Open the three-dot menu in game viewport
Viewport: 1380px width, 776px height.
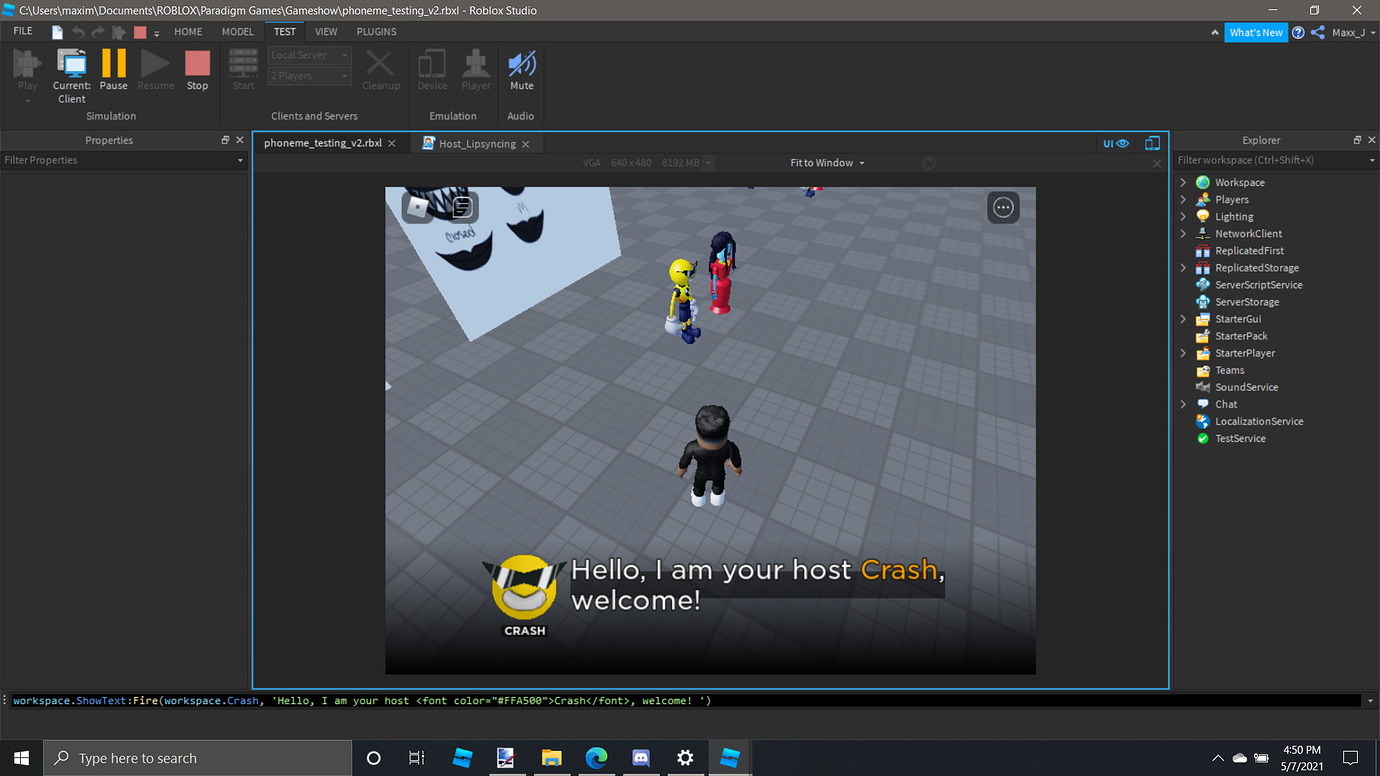1003,207
